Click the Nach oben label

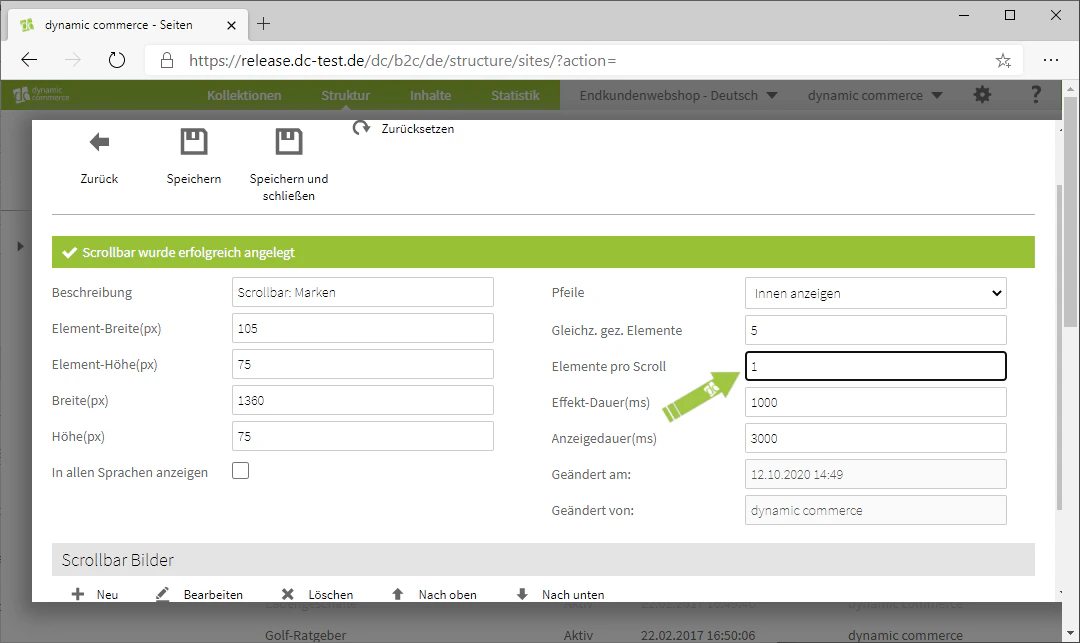click(448, 595)
